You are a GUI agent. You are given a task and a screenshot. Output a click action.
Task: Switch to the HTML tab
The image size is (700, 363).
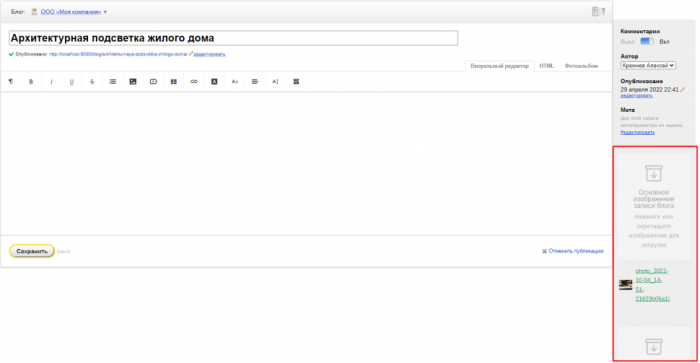click(x=546, y=66)
